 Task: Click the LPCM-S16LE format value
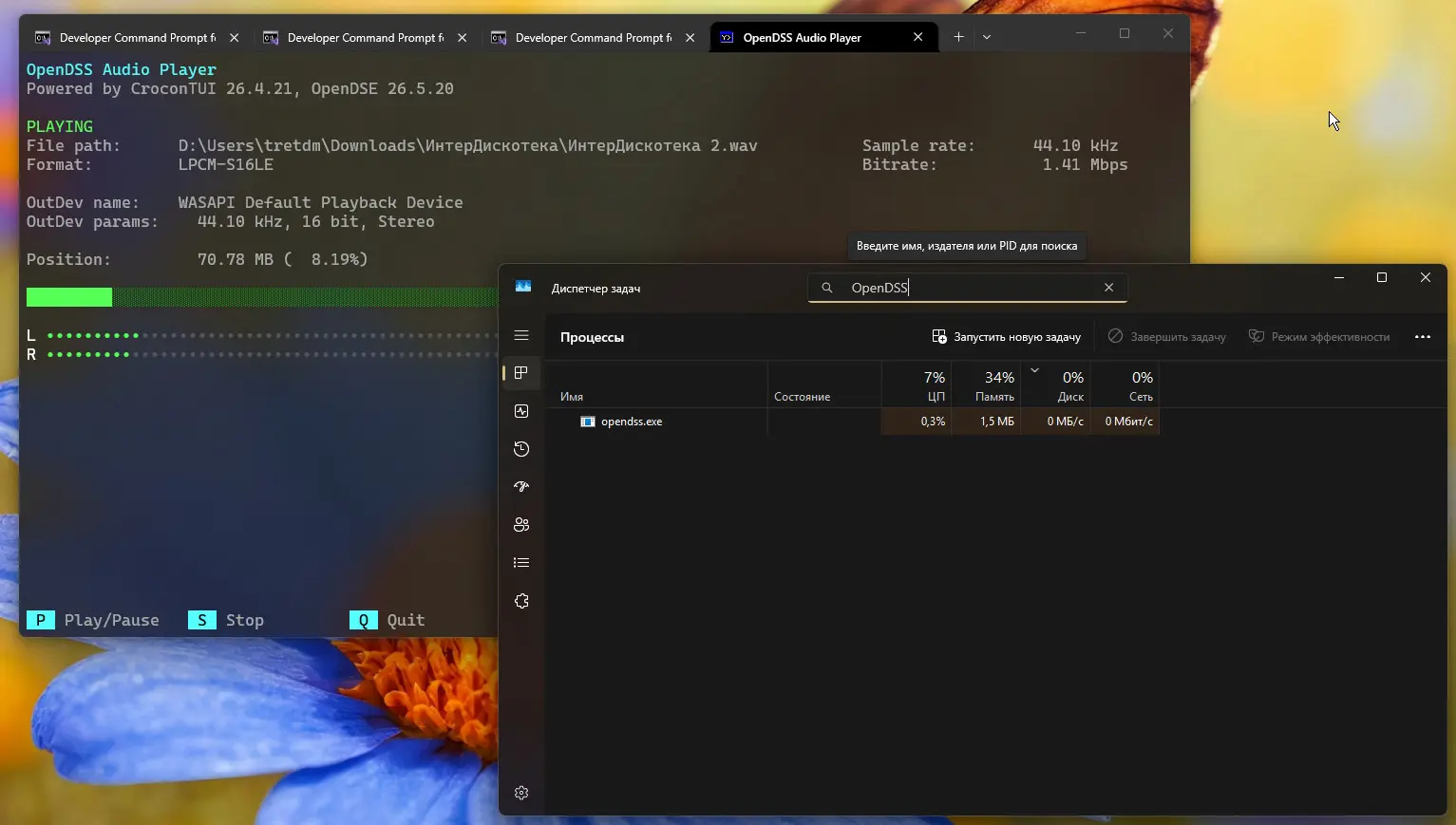(x=226, y=164)
